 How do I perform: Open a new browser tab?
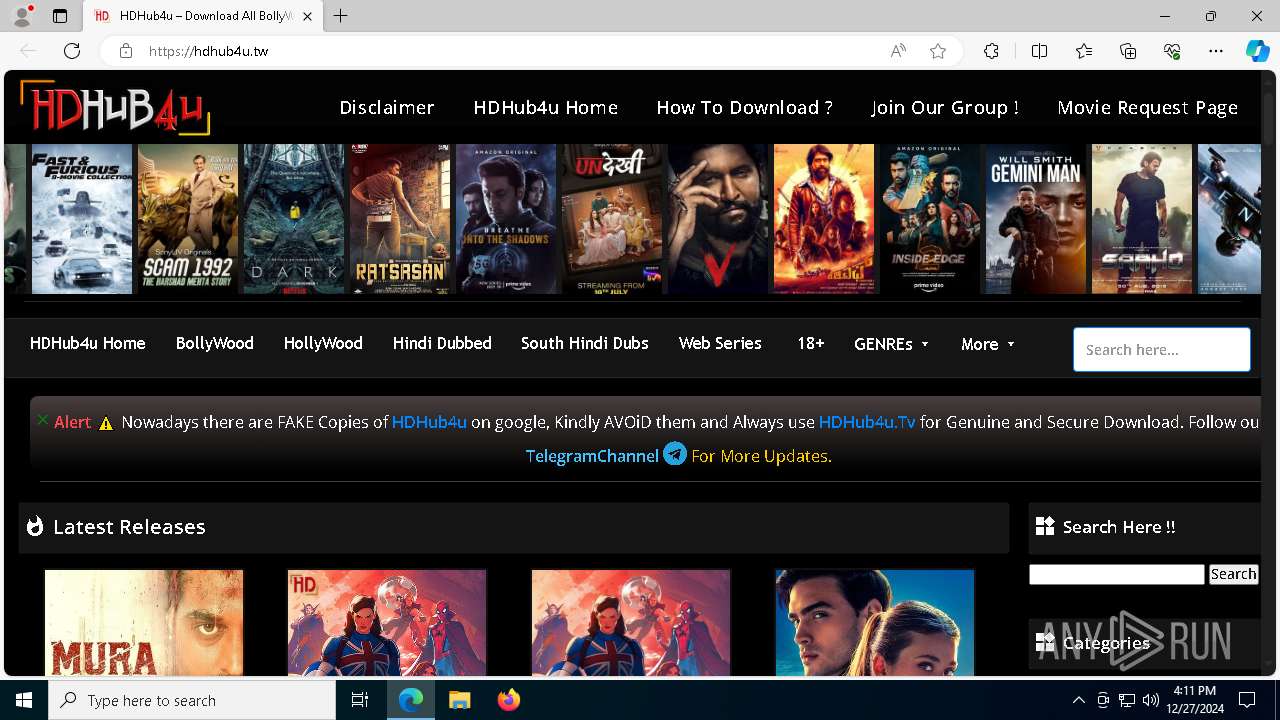(341, 16)
